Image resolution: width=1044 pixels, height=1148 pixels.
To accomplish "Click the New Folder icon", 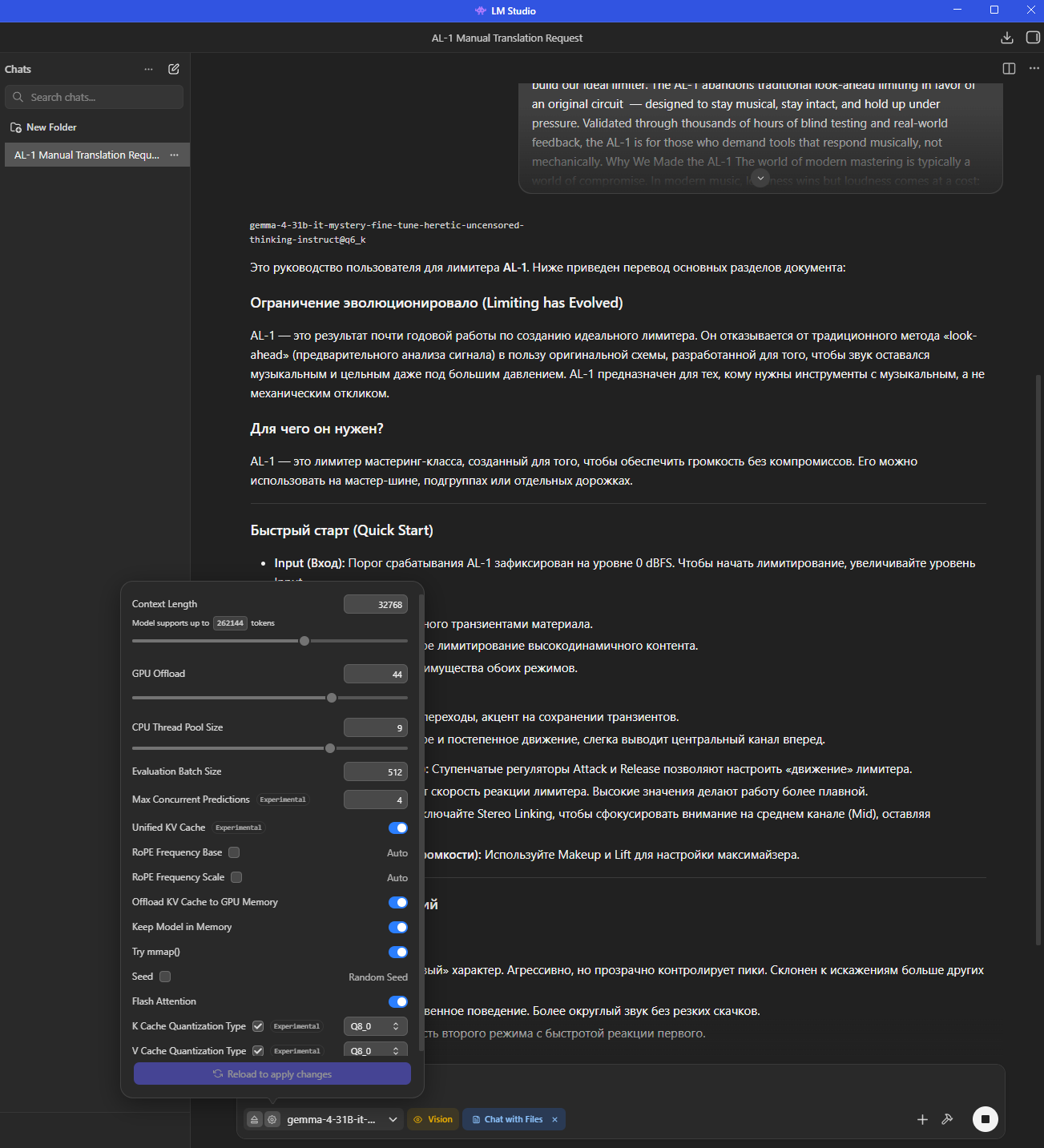I will (15, 127).
